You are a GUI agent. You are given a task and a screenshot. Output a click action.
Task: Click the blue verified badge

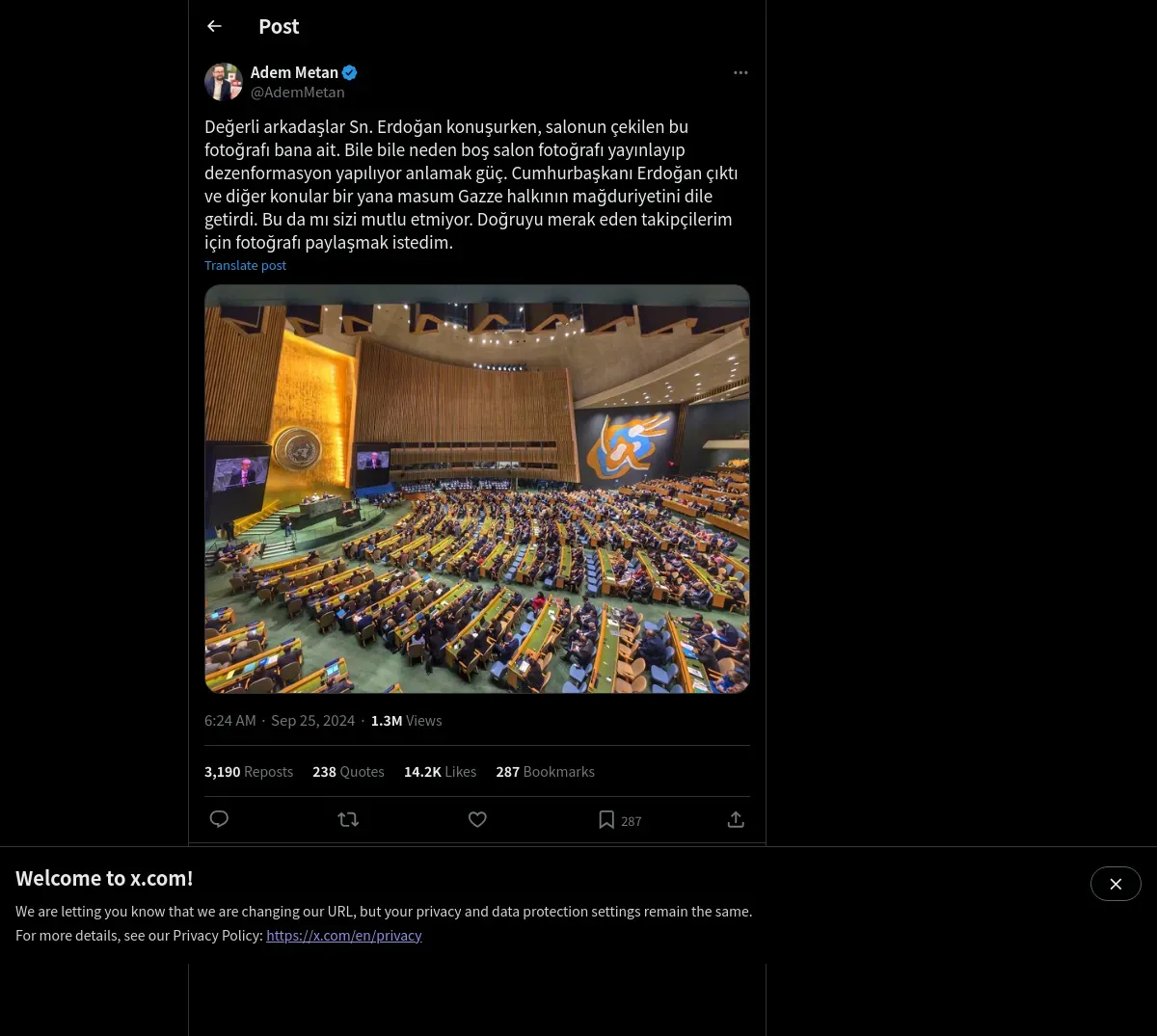coord(350,72)
